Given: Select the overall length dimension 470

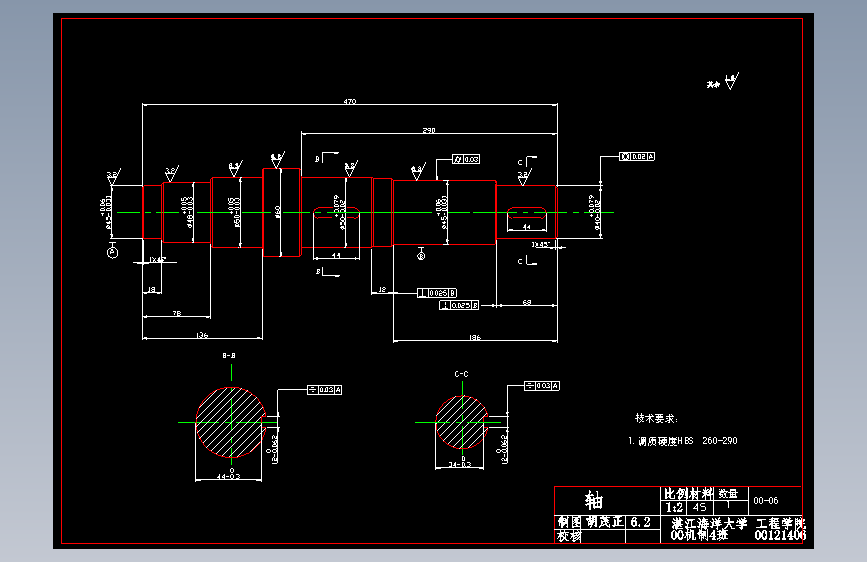Looking at the screenshot, I should [349, 101].
